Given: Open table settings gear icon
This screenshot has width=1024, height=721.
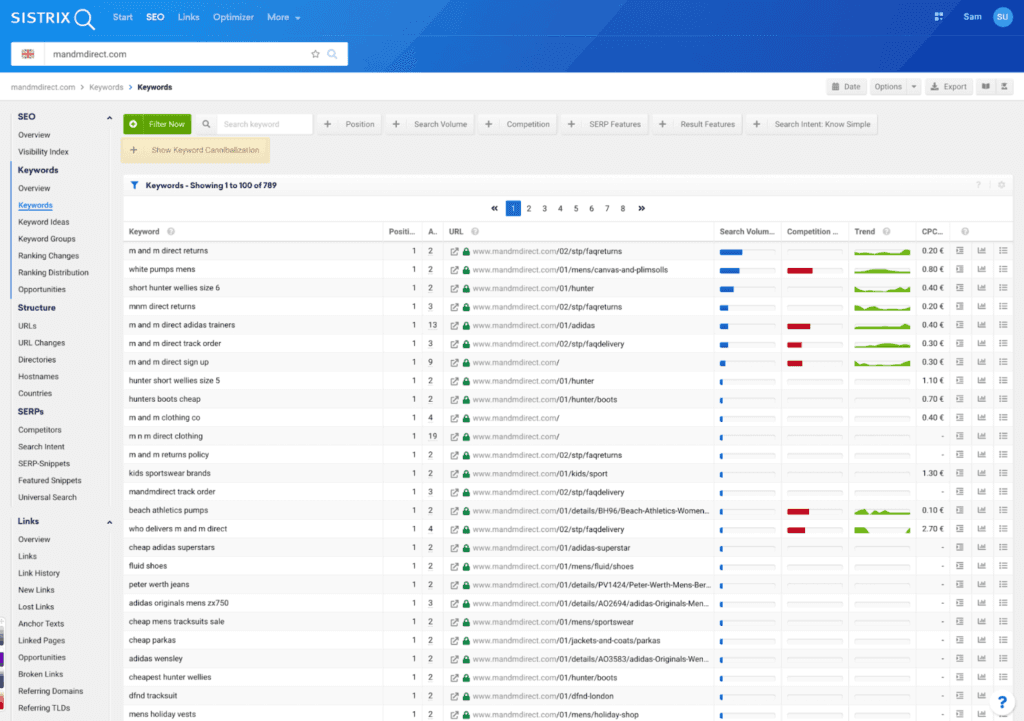Looking at the screenshot, I should pyautogui.click(x=1001, y=185).
